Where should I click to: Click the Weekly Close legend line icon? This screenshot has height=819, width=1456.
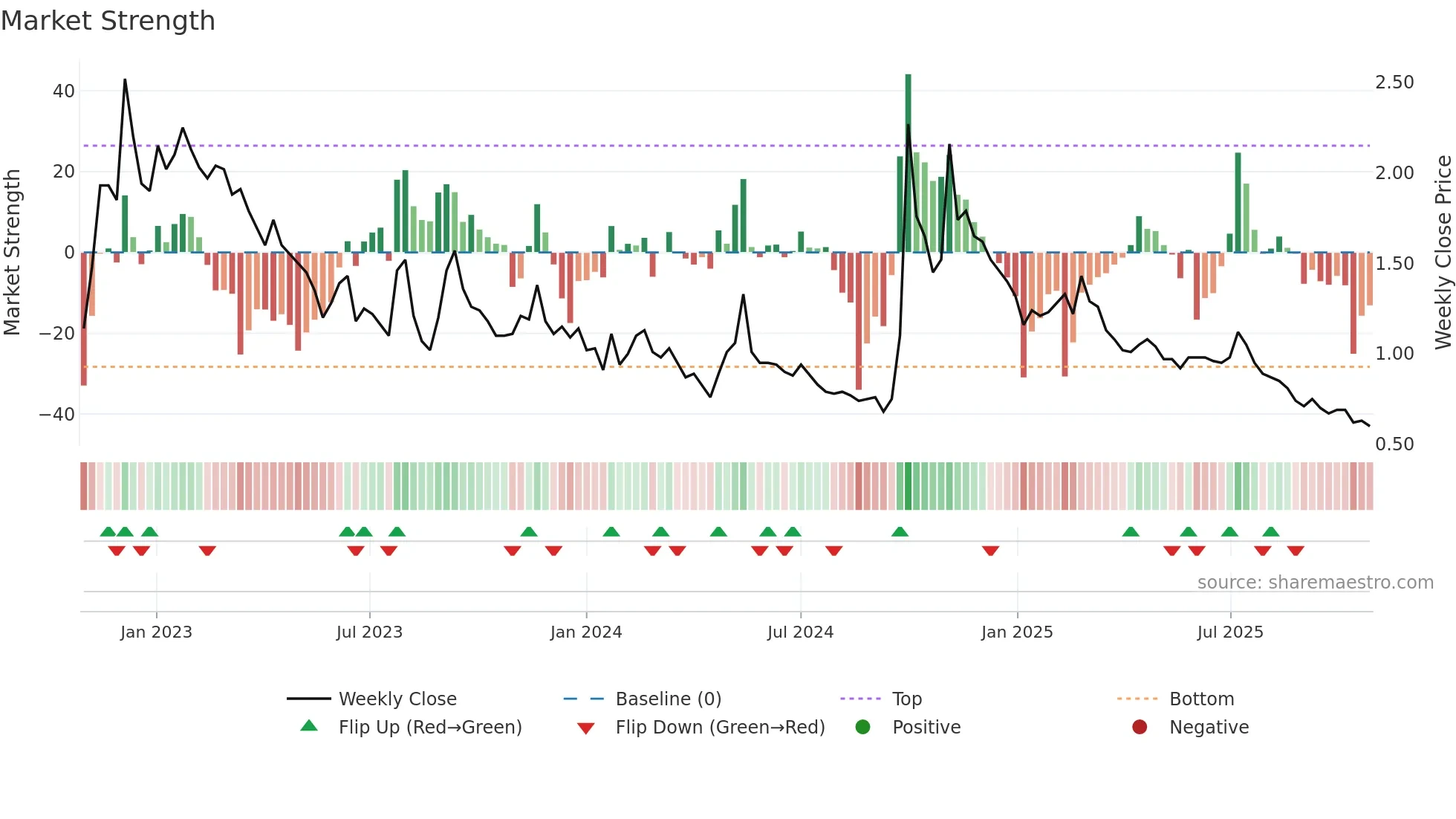point(308,699)
